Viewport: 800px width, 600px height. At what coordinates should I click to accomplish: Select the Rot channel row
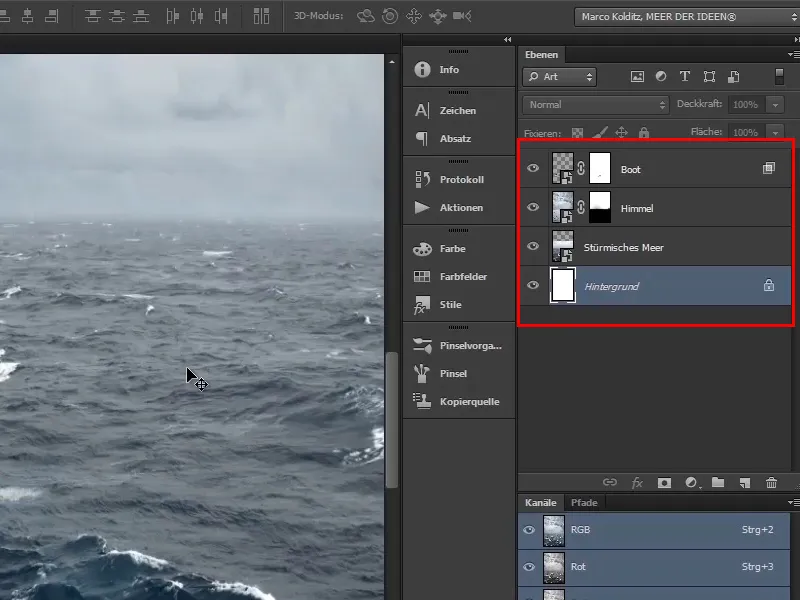(654, 567)
